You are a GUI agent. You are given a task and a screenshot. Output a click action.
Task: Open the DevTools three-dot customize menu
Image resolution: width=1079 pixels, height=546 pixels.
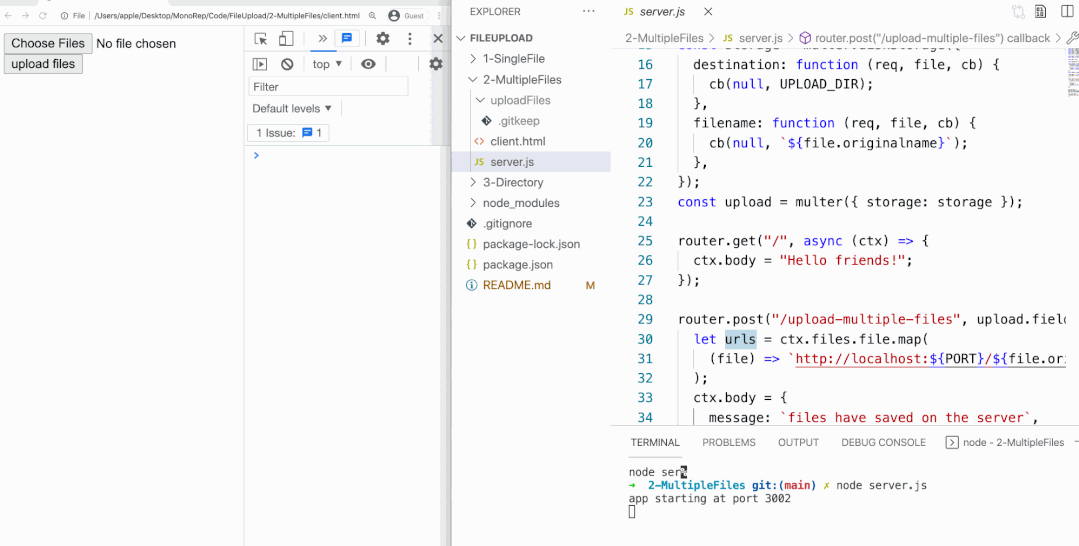[410, 39]
